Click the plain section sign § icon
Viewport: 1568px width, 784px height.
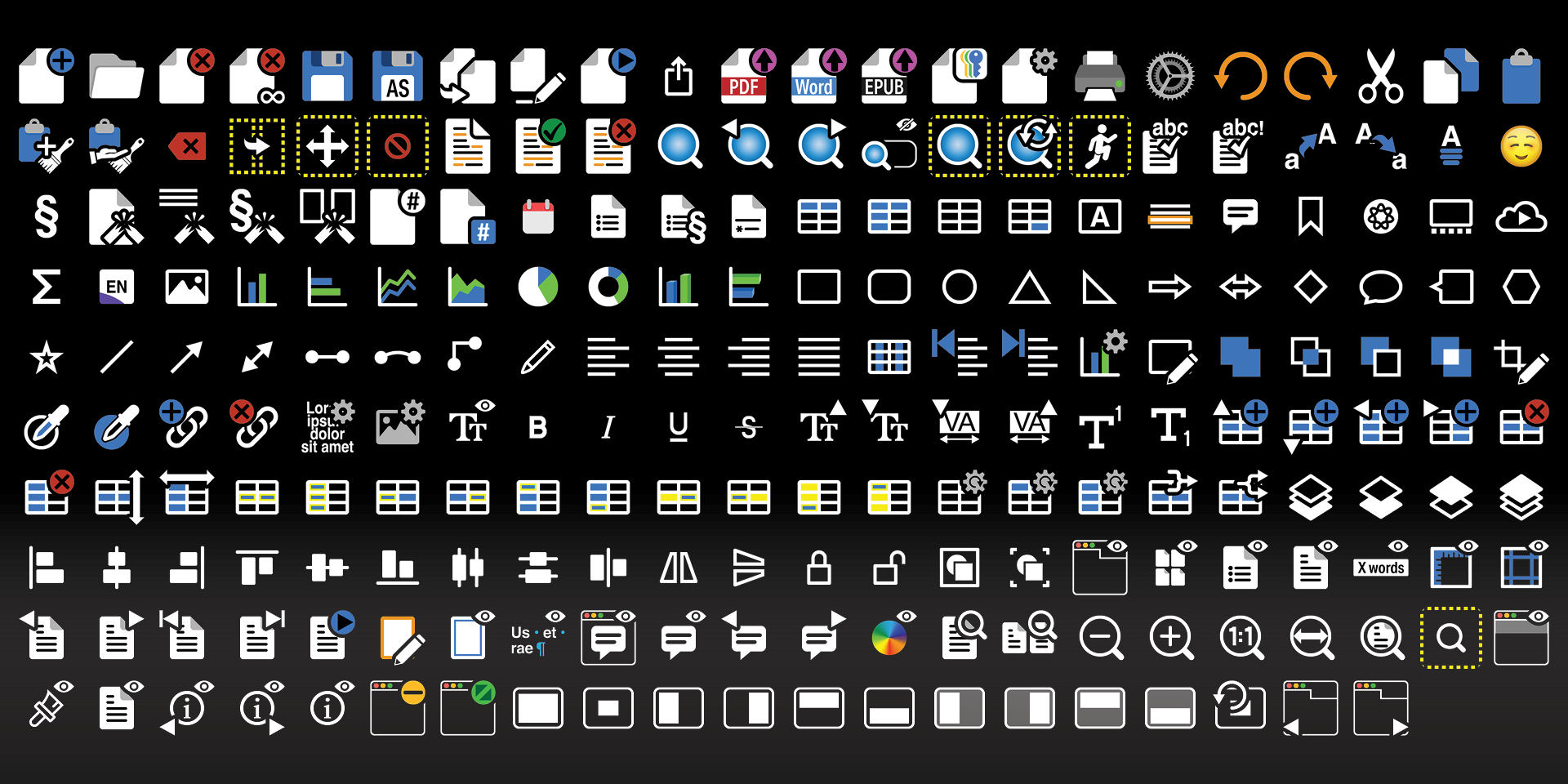[47, 216]
